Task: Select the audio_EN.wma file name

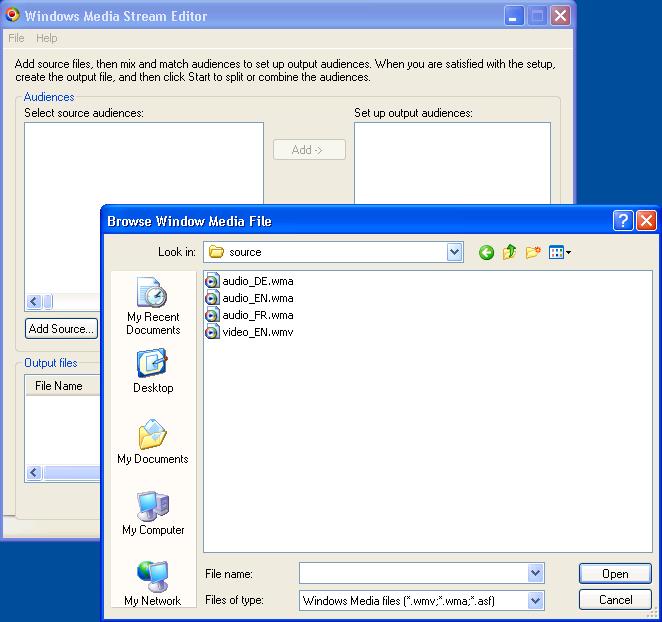Action: [258, 298]
